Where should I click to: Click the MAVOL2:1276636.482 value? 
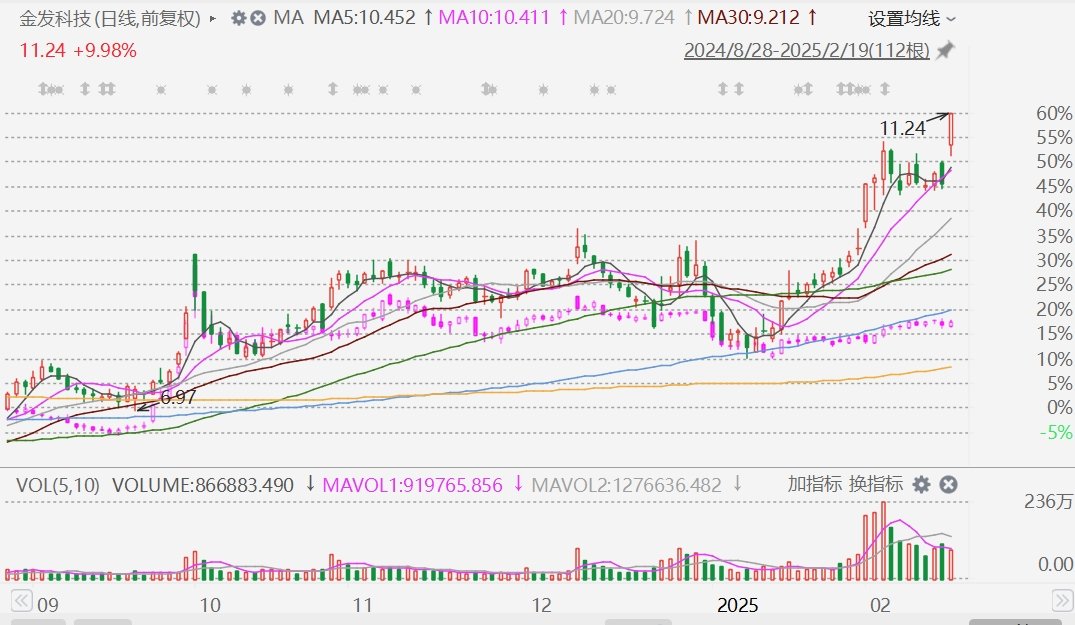(x=627, y=485)
